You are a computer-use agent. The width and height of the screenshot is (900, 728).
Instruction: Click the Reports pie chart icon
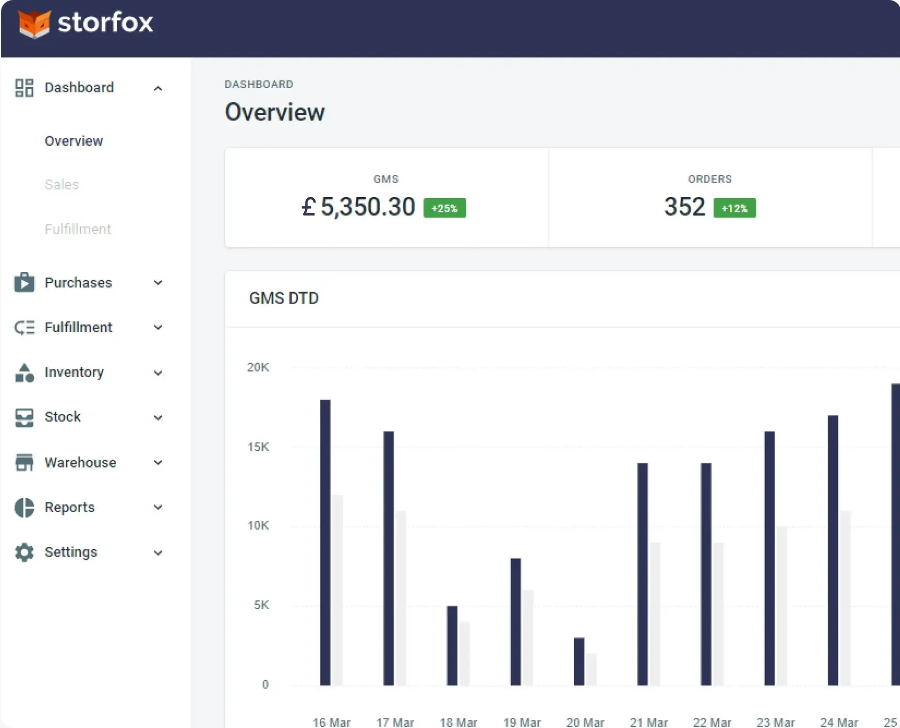(x=25, y=508)
